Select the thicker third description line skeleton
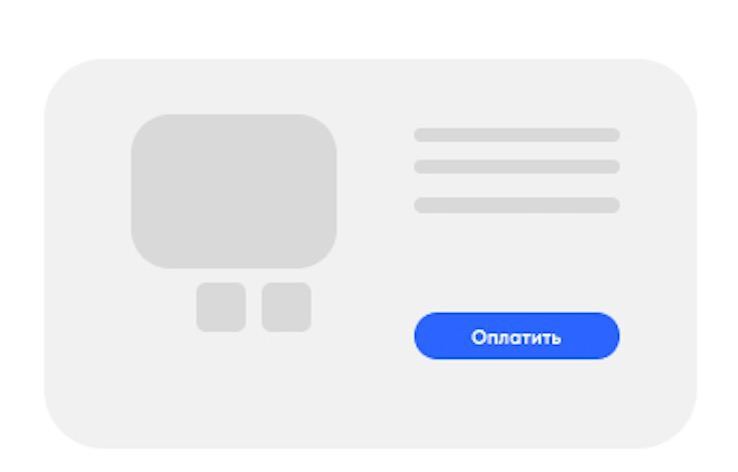The image size is (738, 472). [x=517, y=205]
